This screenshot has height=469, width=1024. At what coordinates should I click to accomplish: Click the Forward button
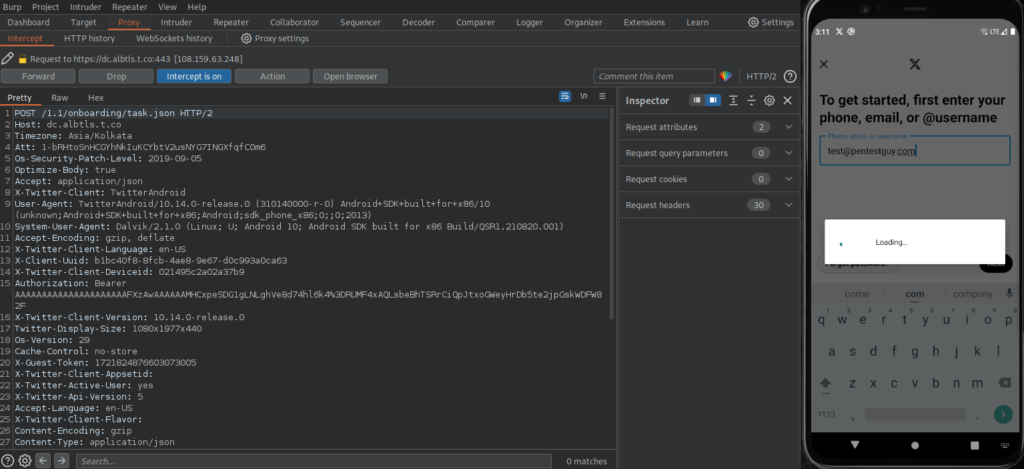tap(39, 76)
